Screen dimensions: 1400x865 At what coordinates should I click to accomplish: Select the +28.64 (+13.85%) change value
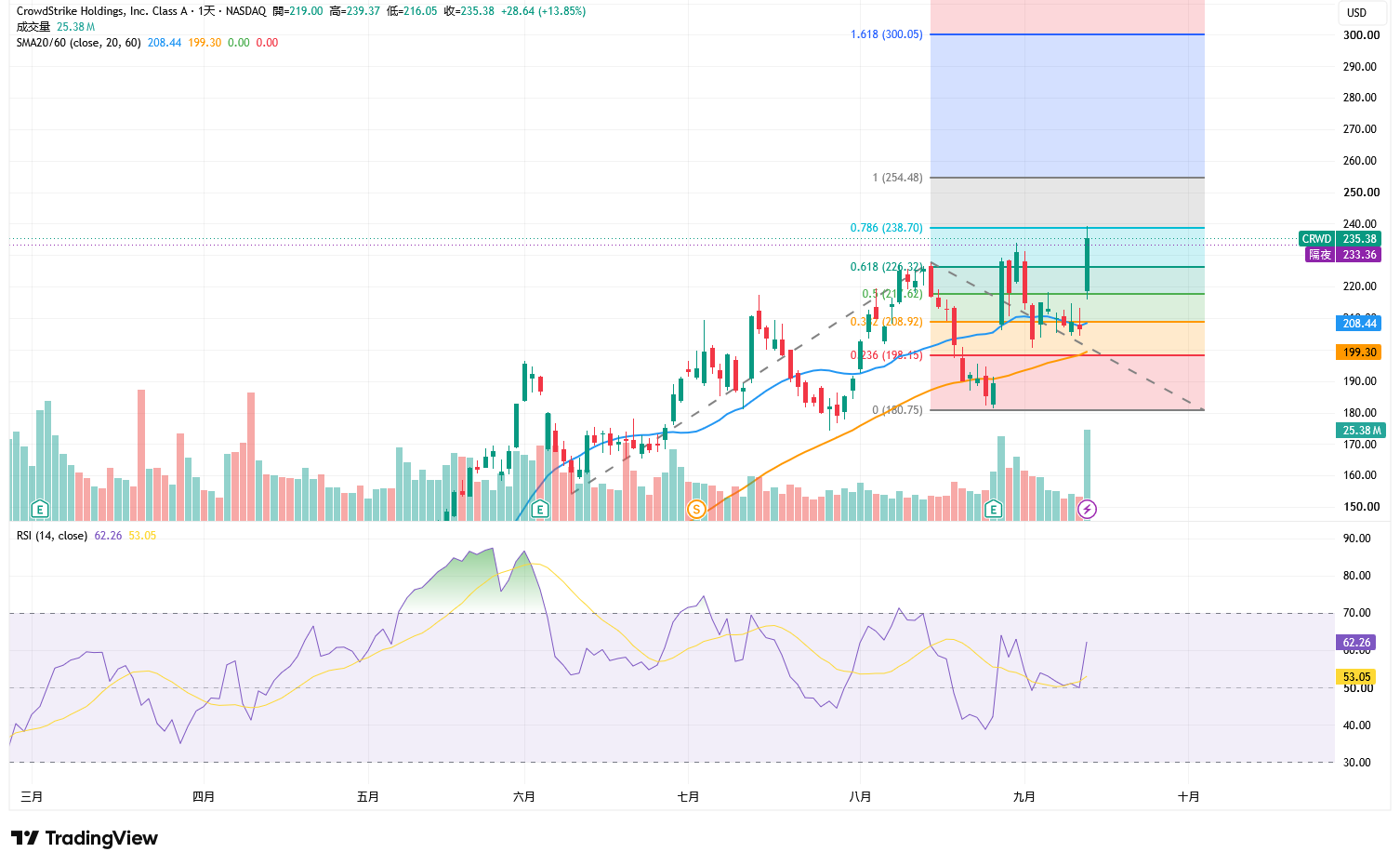(543, 11)
